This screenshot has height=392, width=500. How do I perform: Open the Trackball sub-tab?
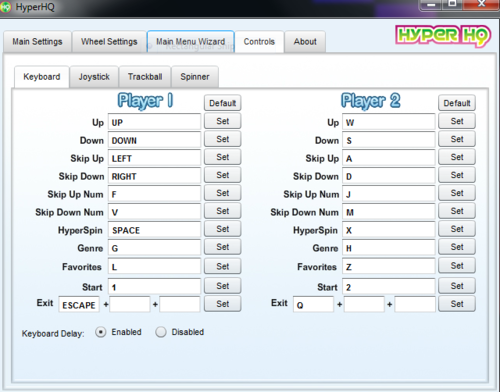[145, 77]
